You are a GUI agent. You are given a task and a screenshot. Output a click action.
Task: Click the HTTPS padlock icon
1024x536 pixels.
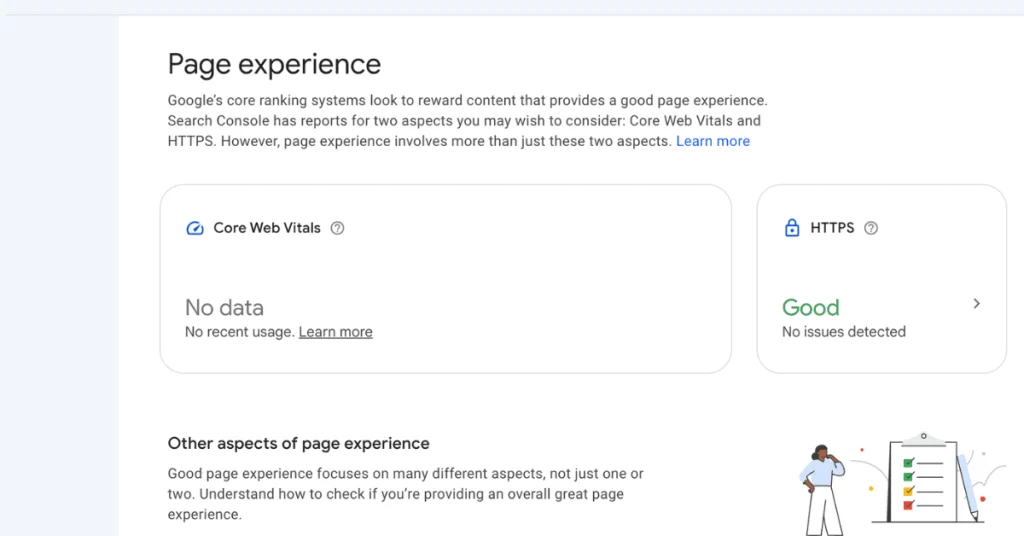tap(792, 228)
